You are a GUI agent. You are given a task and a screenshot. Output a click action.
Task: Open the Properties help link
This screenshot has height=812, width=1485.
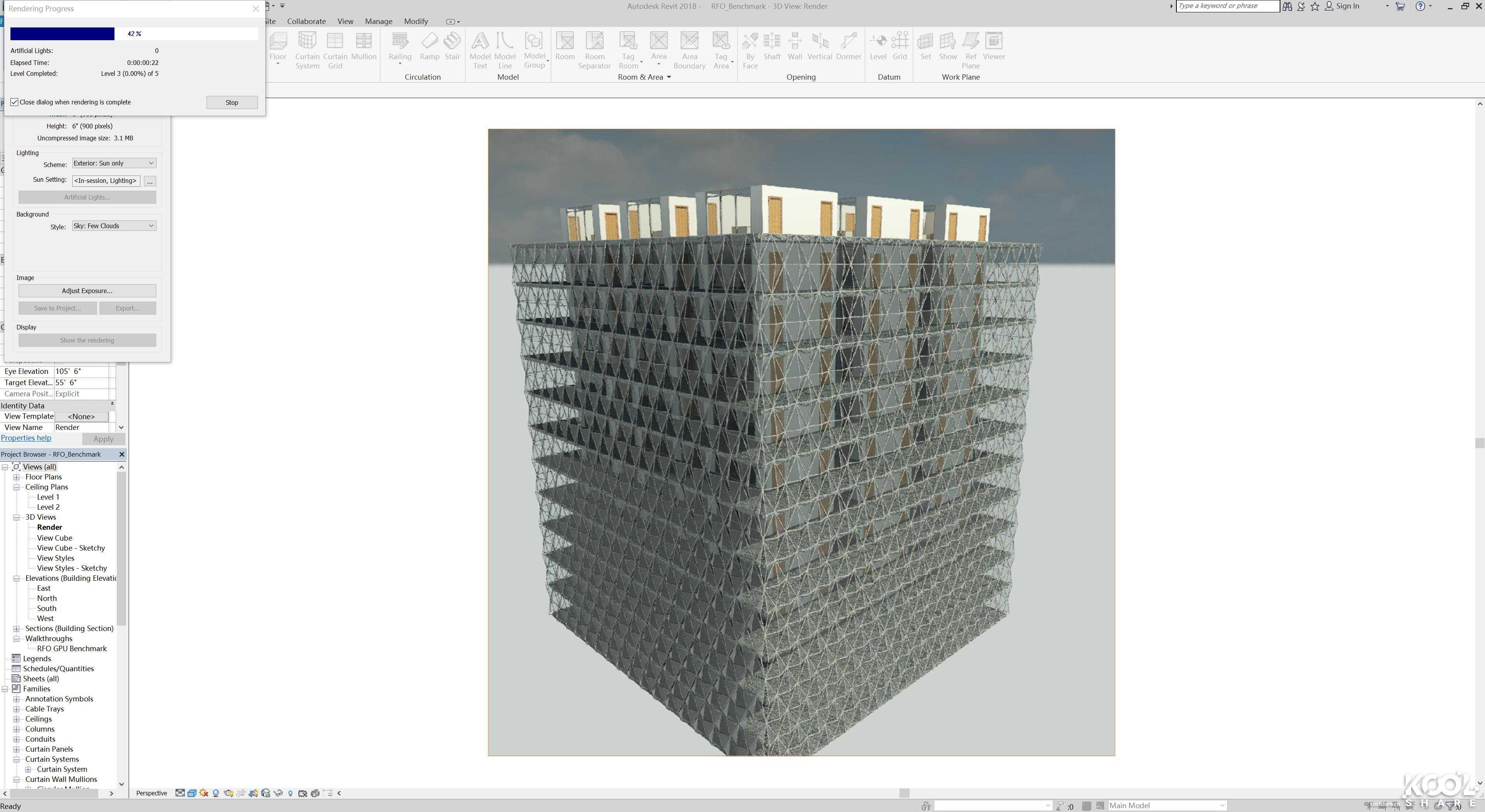(x=26, y=438)
